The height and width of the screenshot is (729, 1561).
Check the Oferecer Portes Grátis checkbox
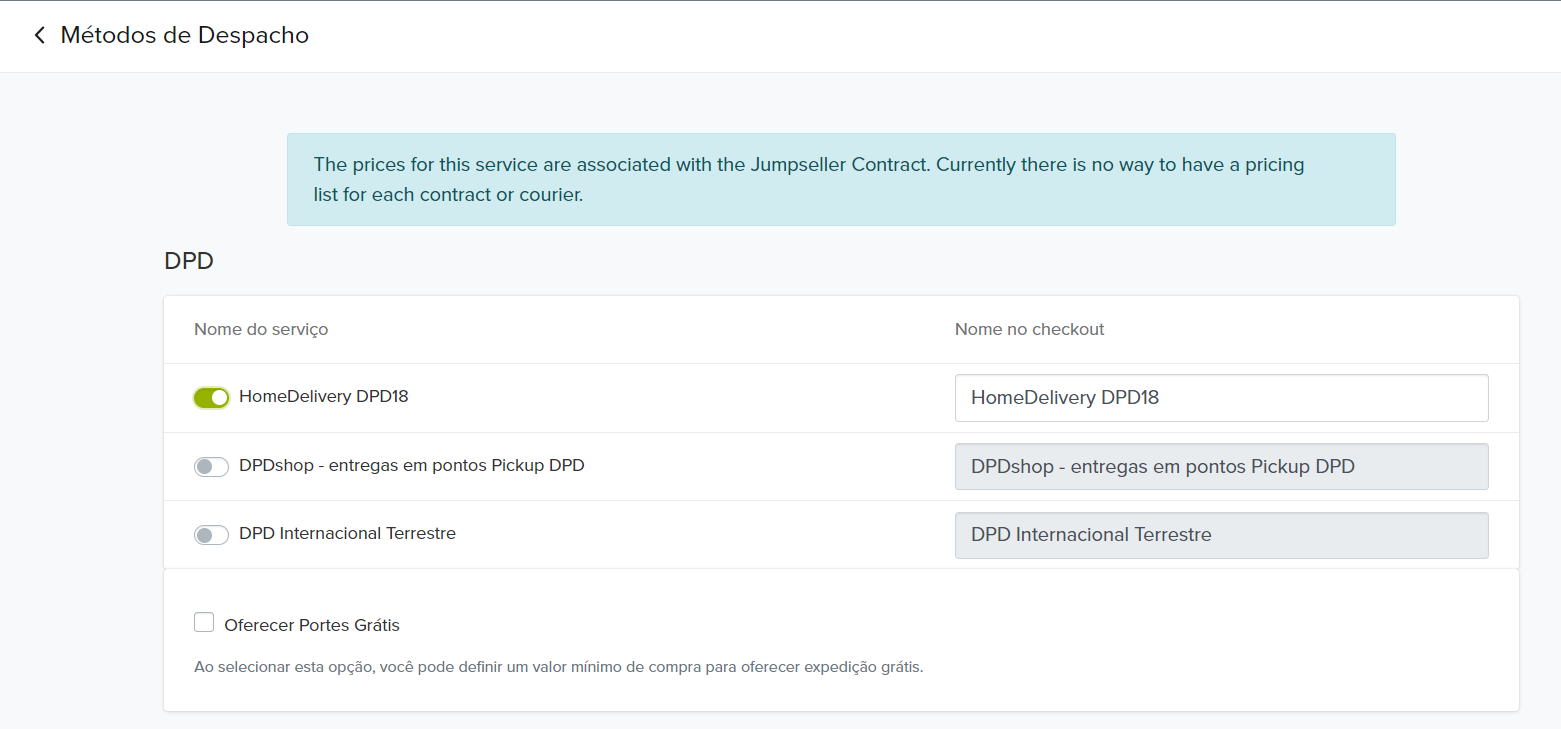coord(204,623)
